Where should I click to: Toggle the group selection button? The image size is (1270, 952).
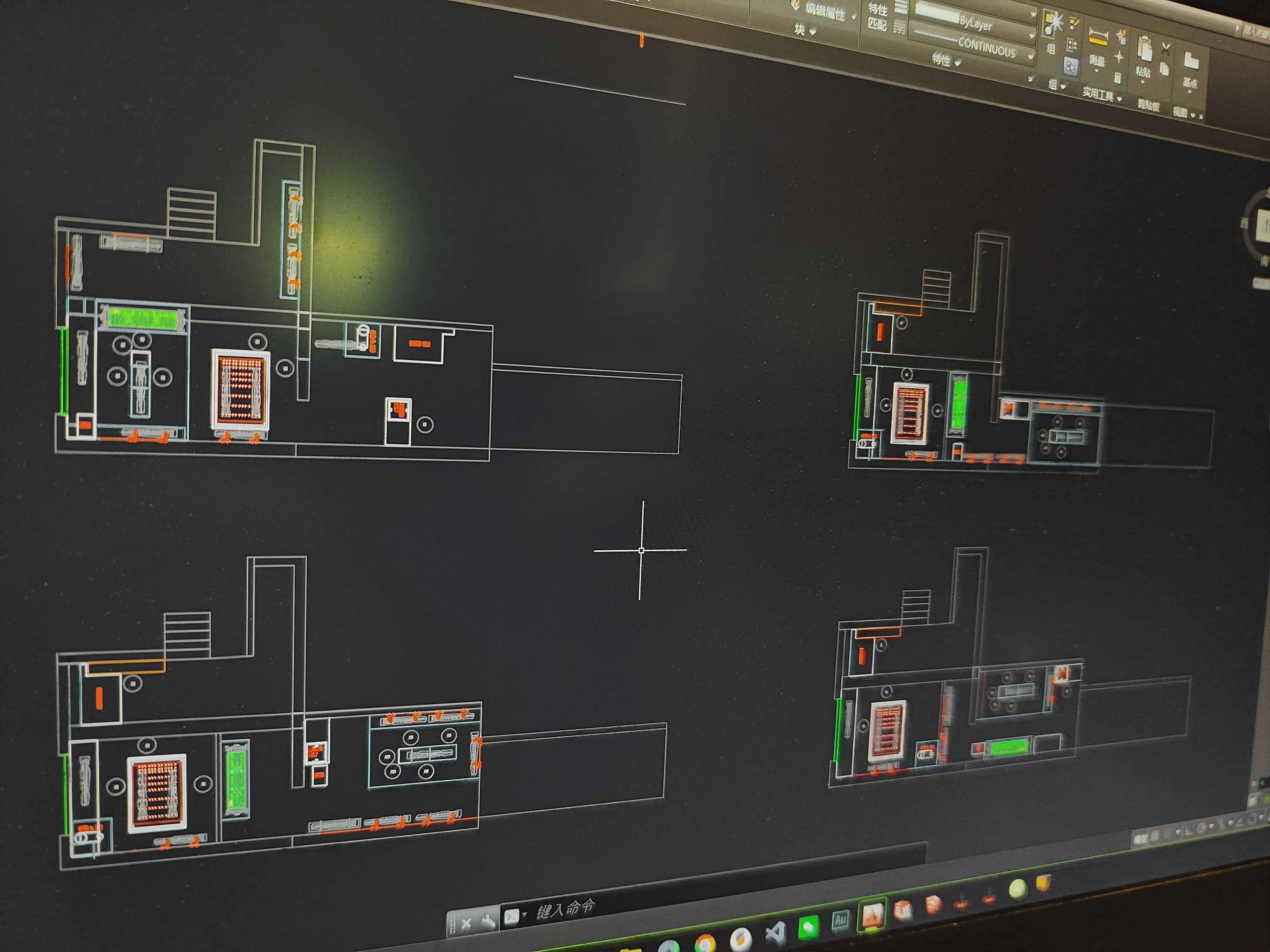click(x=1070, y=67)
